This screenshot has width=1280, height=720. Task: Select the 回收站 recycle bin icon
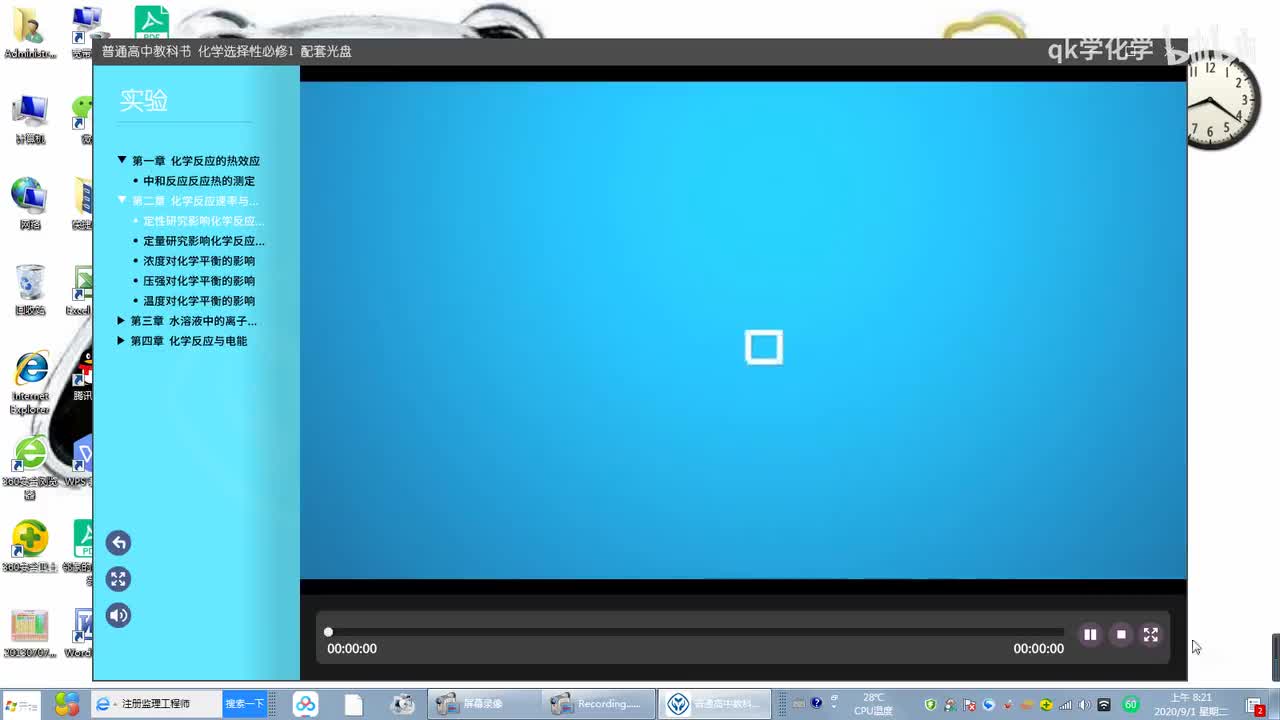30,290
